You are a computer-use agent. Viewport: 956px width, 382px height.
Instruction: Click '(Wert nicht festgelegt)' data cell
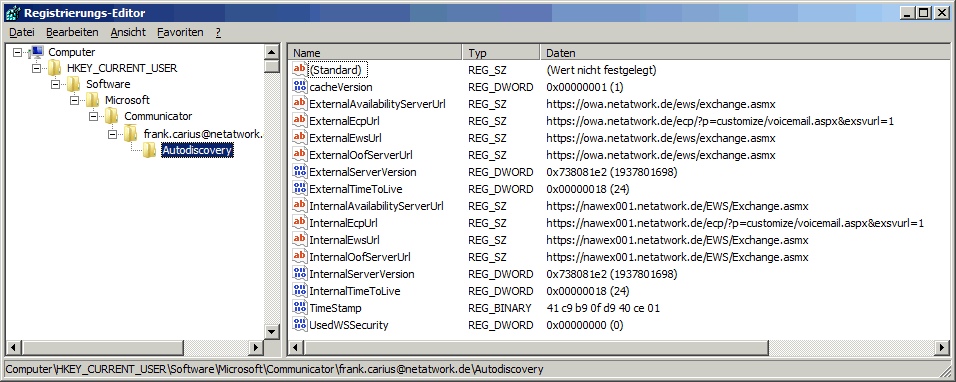tap(601, 69)
